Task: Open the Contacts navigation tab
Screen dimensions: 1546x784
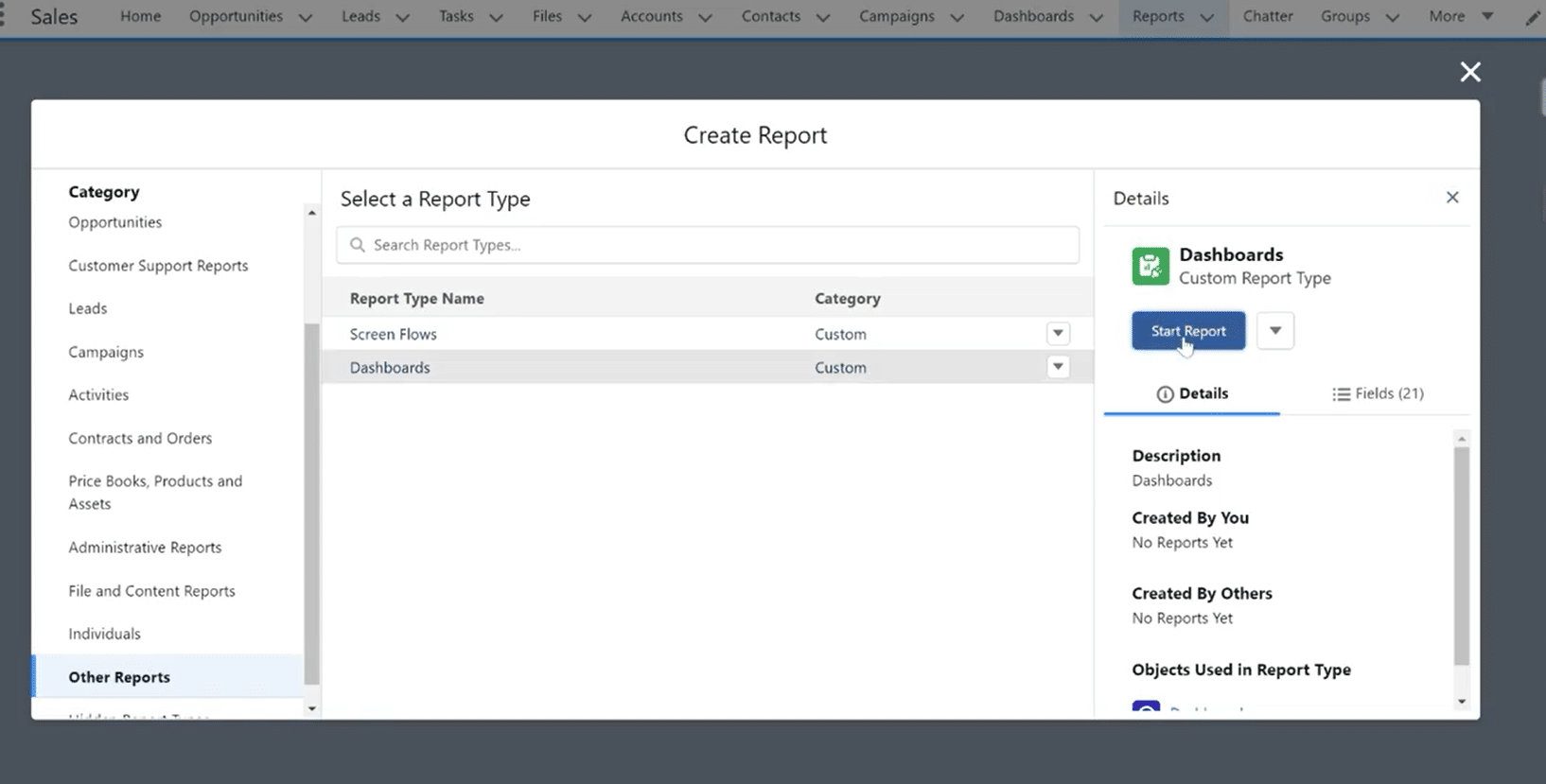Action: [x=771, y=16]
